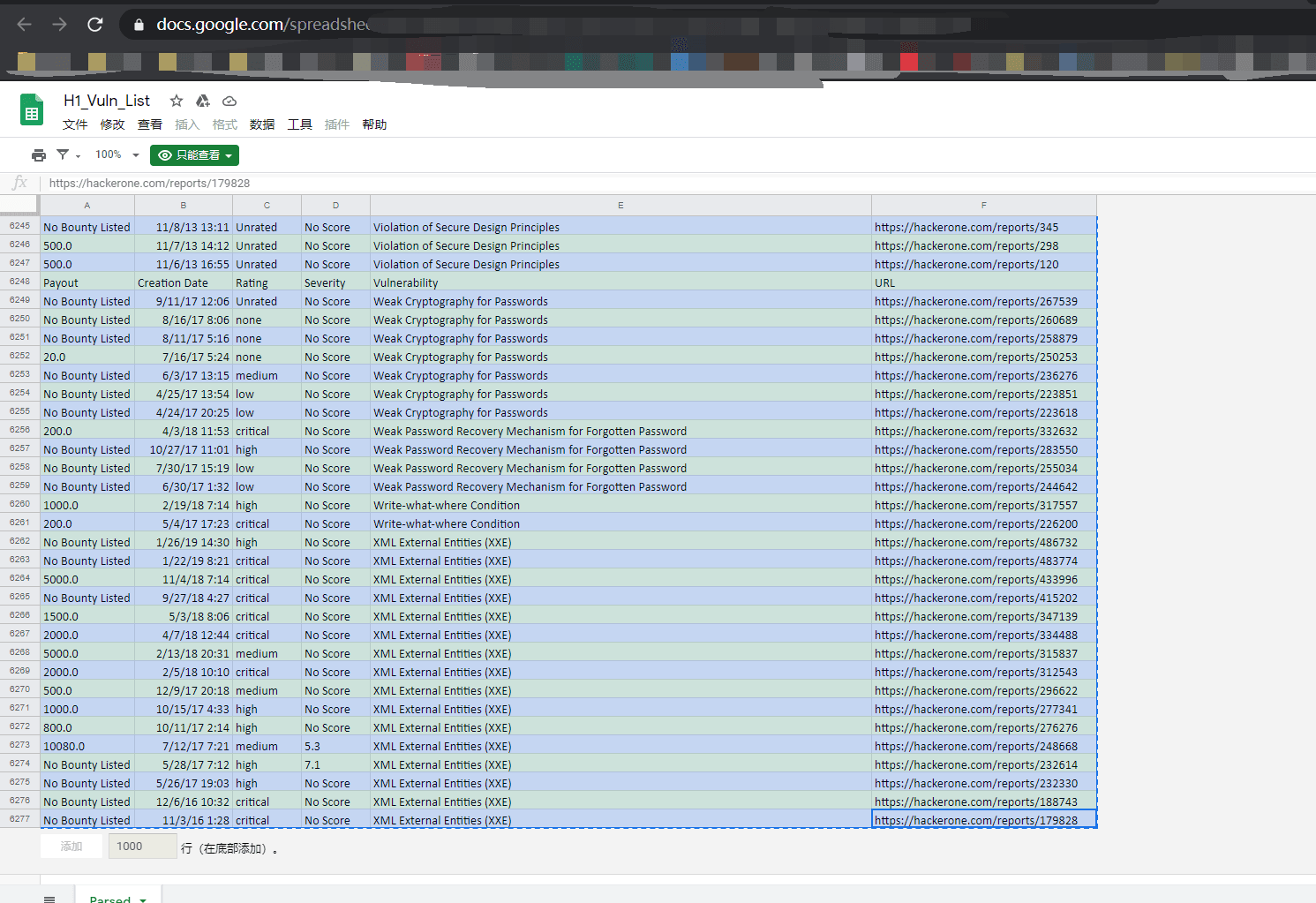Select column C header
The height and width of the screenshot is (903, 1316).
(267, 205)
